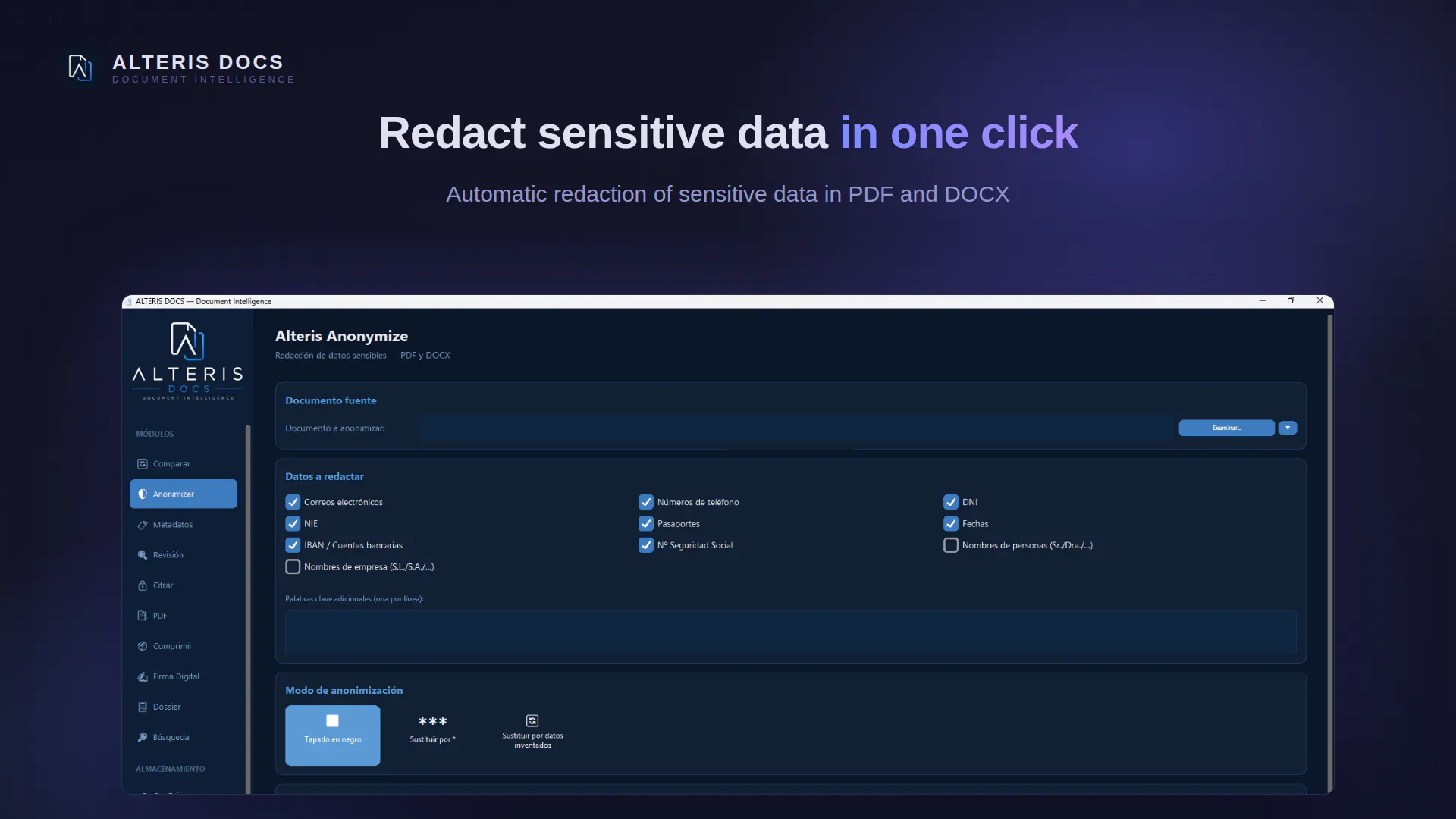Click the sidebar vertical scrollbar

[248, 609]
